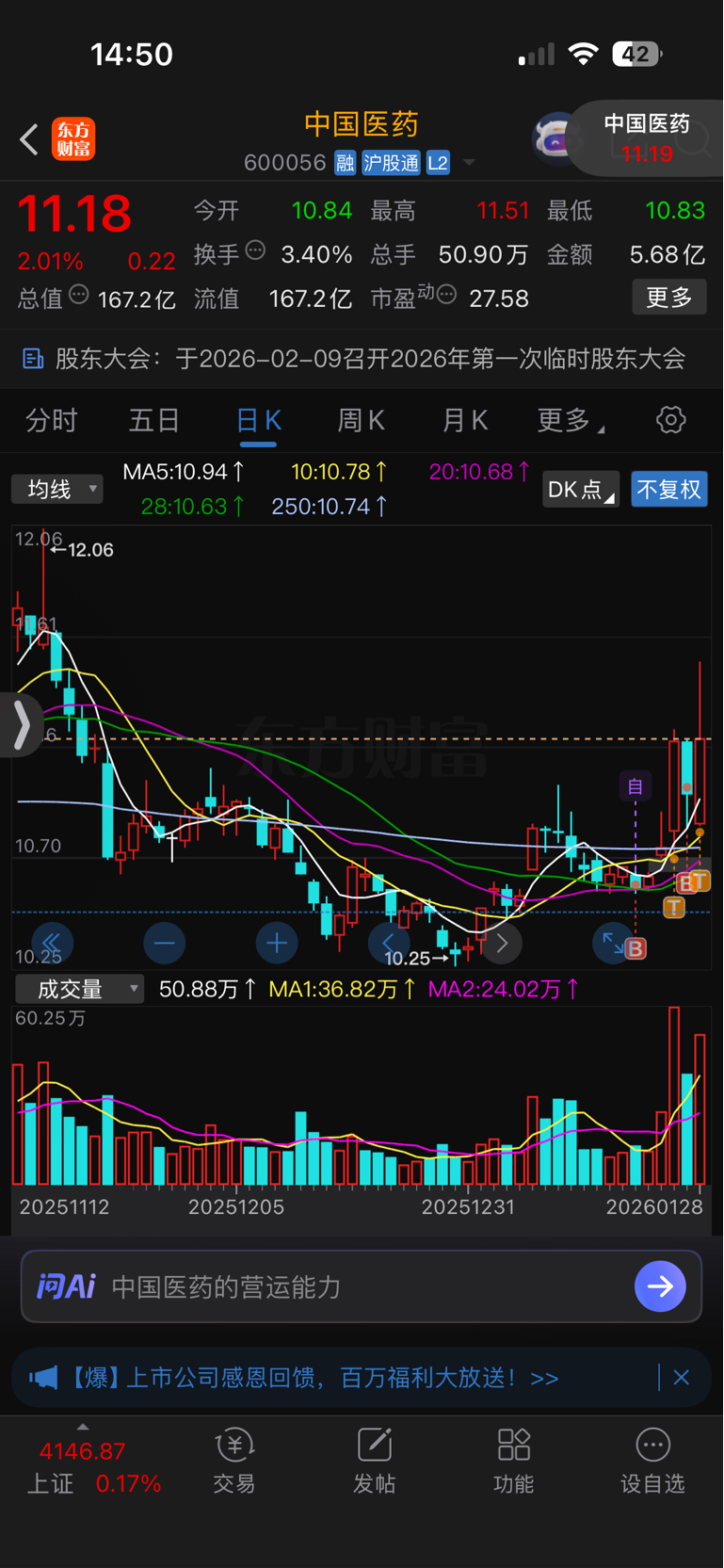Switch to 五日 tab
Viewport: 724px width, 1568px height.
154,420
